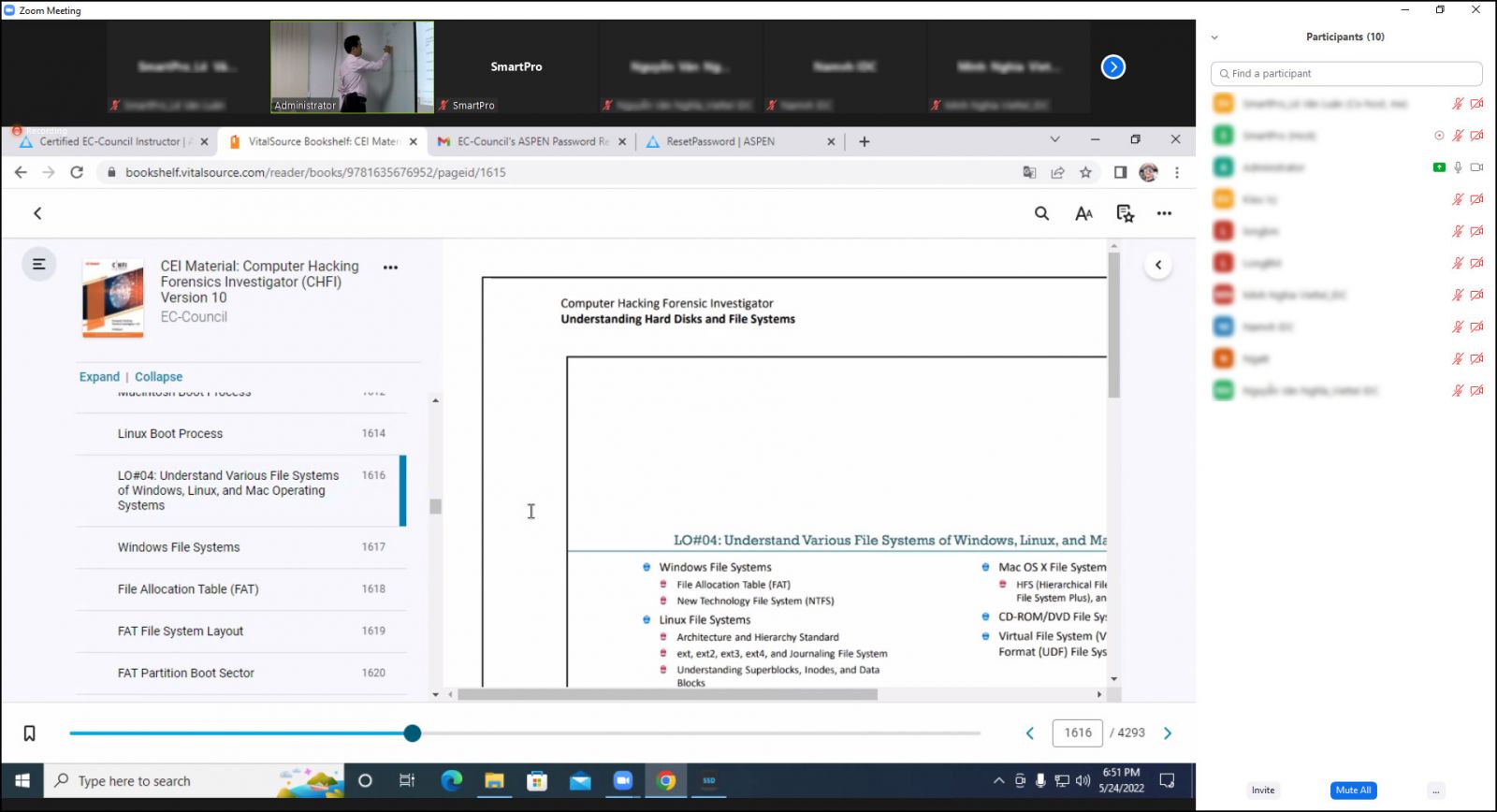Bookmark page with Chrome star icon
Image resolution: width=1497 pixels, height=812 pixels.
(x=1085, y=172)
